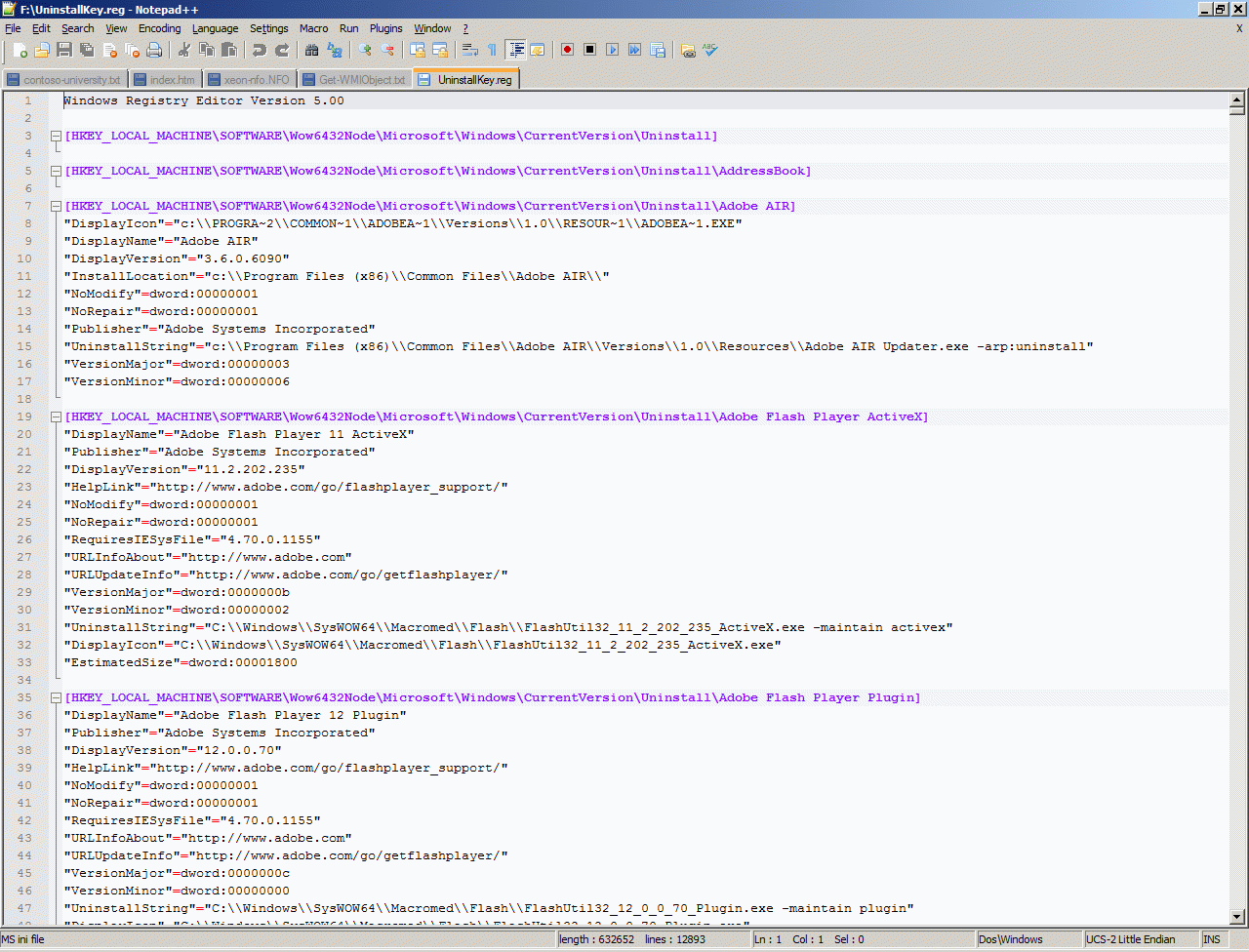1249x952 pixels.
Task: Open the Macro menu
Action: click(314, 28)
